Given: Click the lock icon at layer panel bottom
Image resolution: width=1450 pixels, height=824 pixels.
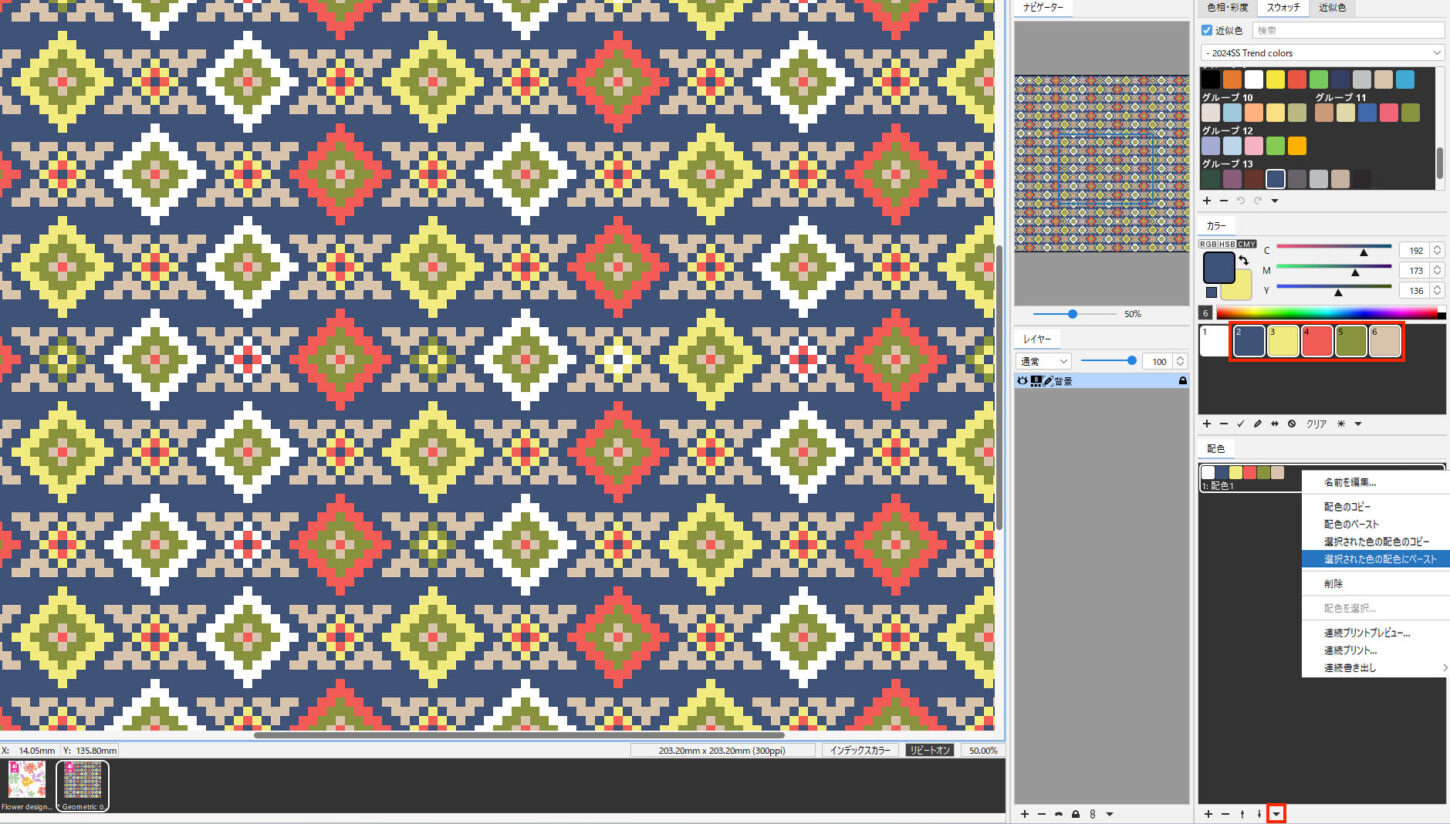Looking at the screenshot, I should [x=1075, y=814].
